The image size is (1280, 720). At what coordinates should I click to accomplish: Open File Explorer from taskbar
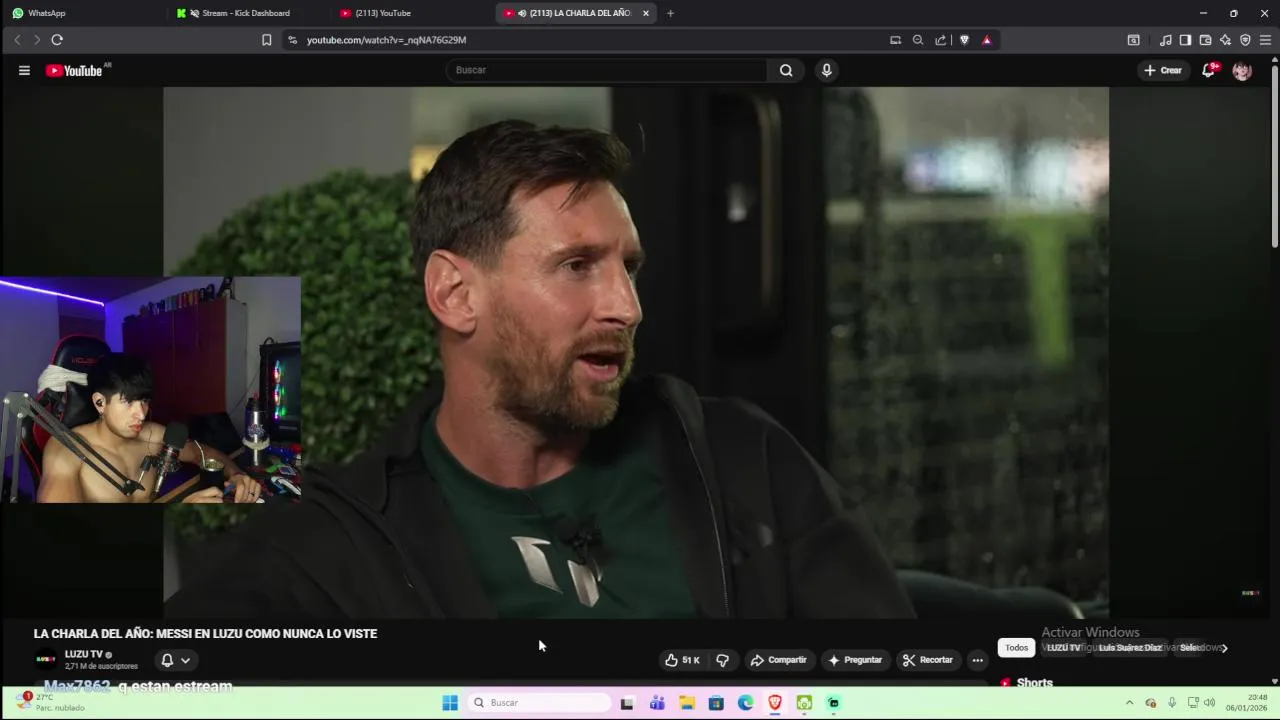click(687, 703)
